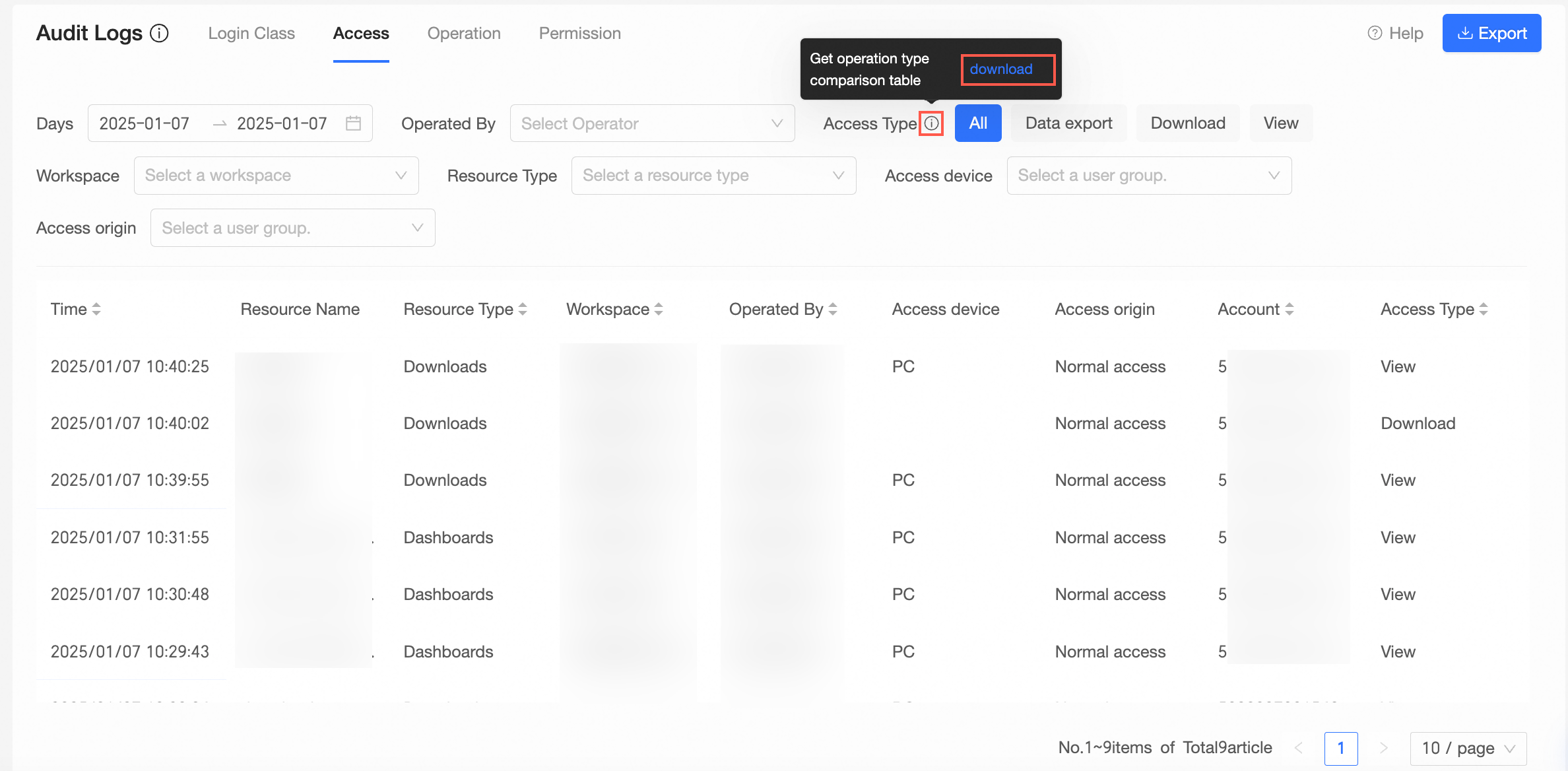1568x771 pixels.
Task: Expand the Select Operator dropdown
Action: pos(651,123)
